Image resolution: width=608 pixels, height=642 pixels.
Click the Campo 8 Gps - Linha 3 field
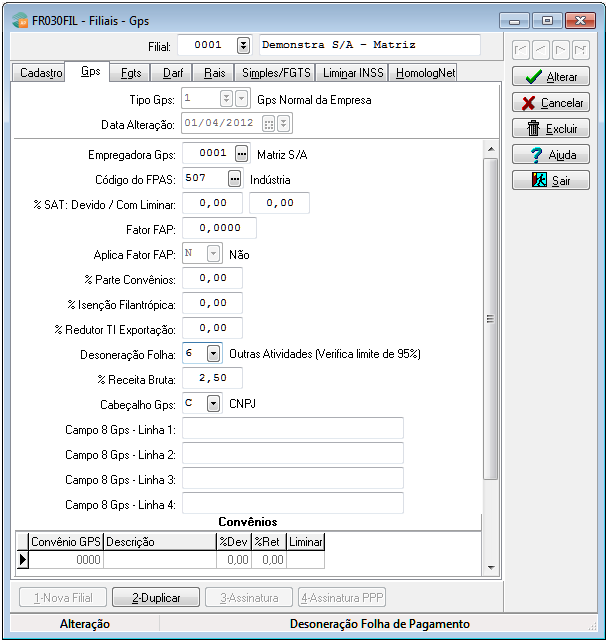(x=293, y=478)
